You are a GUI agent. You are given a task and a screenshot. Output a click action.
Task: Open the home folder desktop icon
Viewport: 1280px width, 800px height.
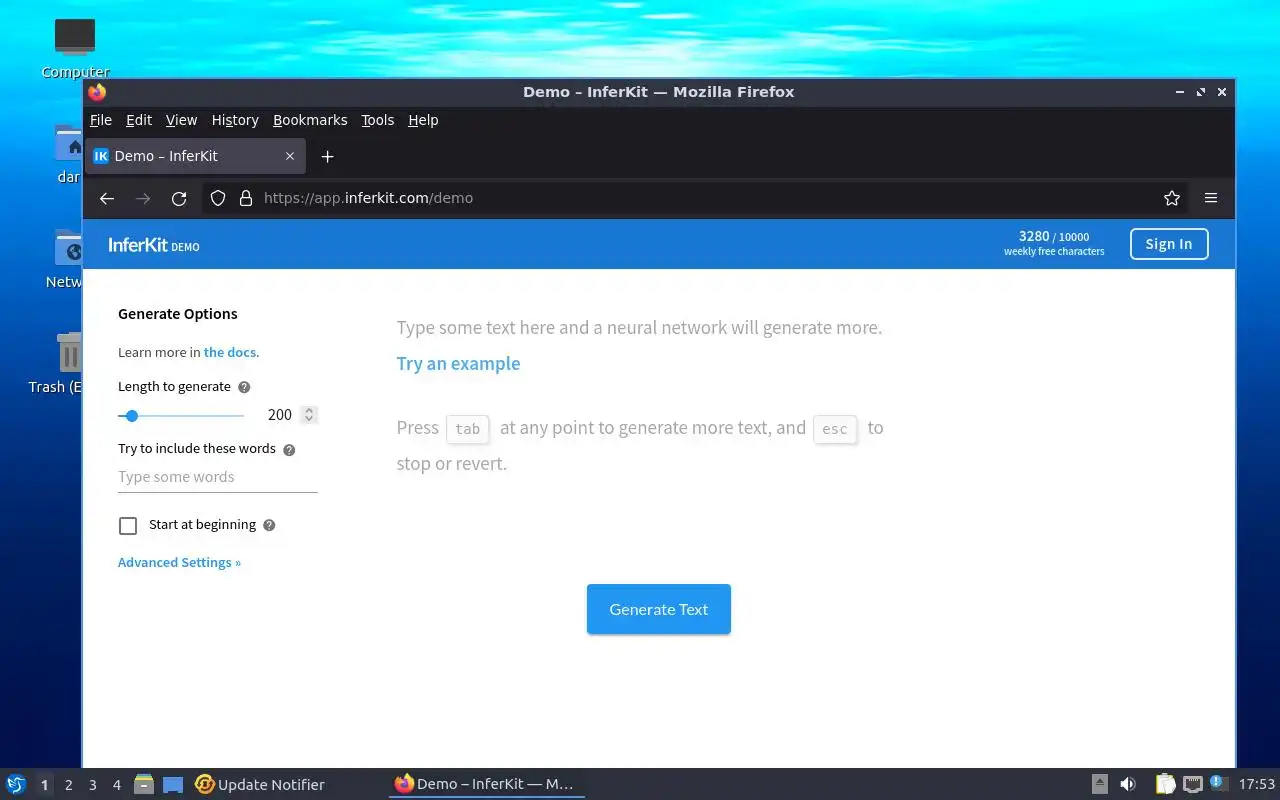coord(69,153)
